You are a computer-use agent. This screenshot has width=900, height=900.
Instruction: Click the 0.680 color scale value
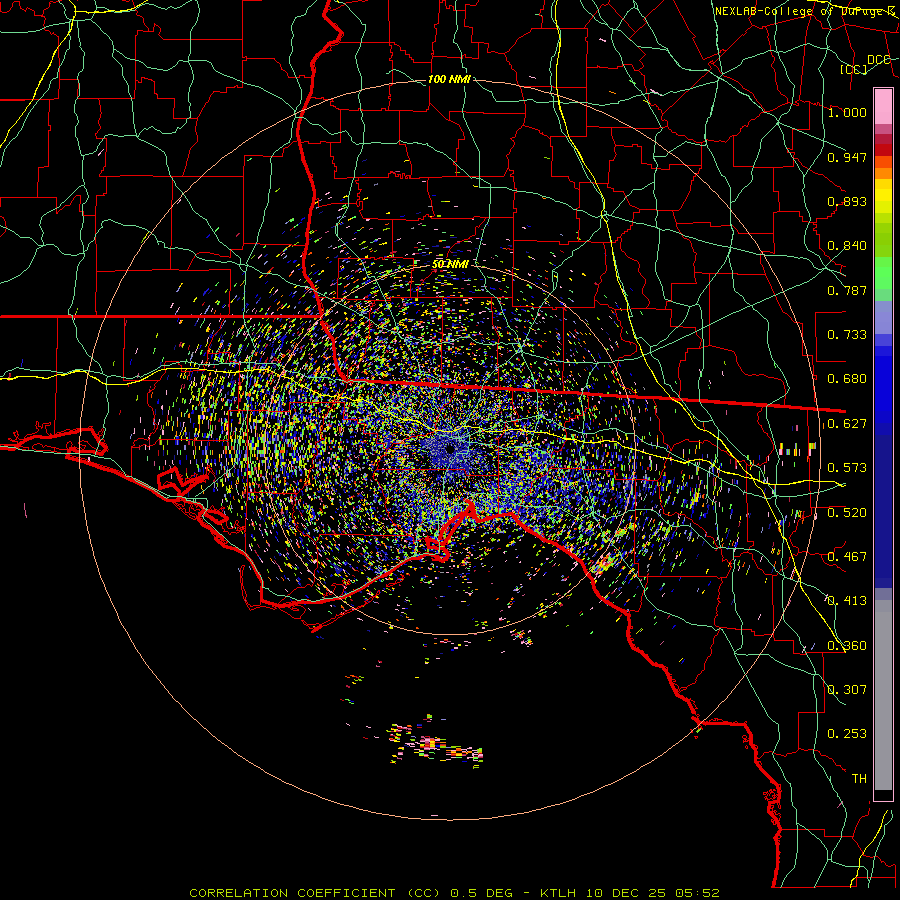pyautogui.click(x=847, y=379)
